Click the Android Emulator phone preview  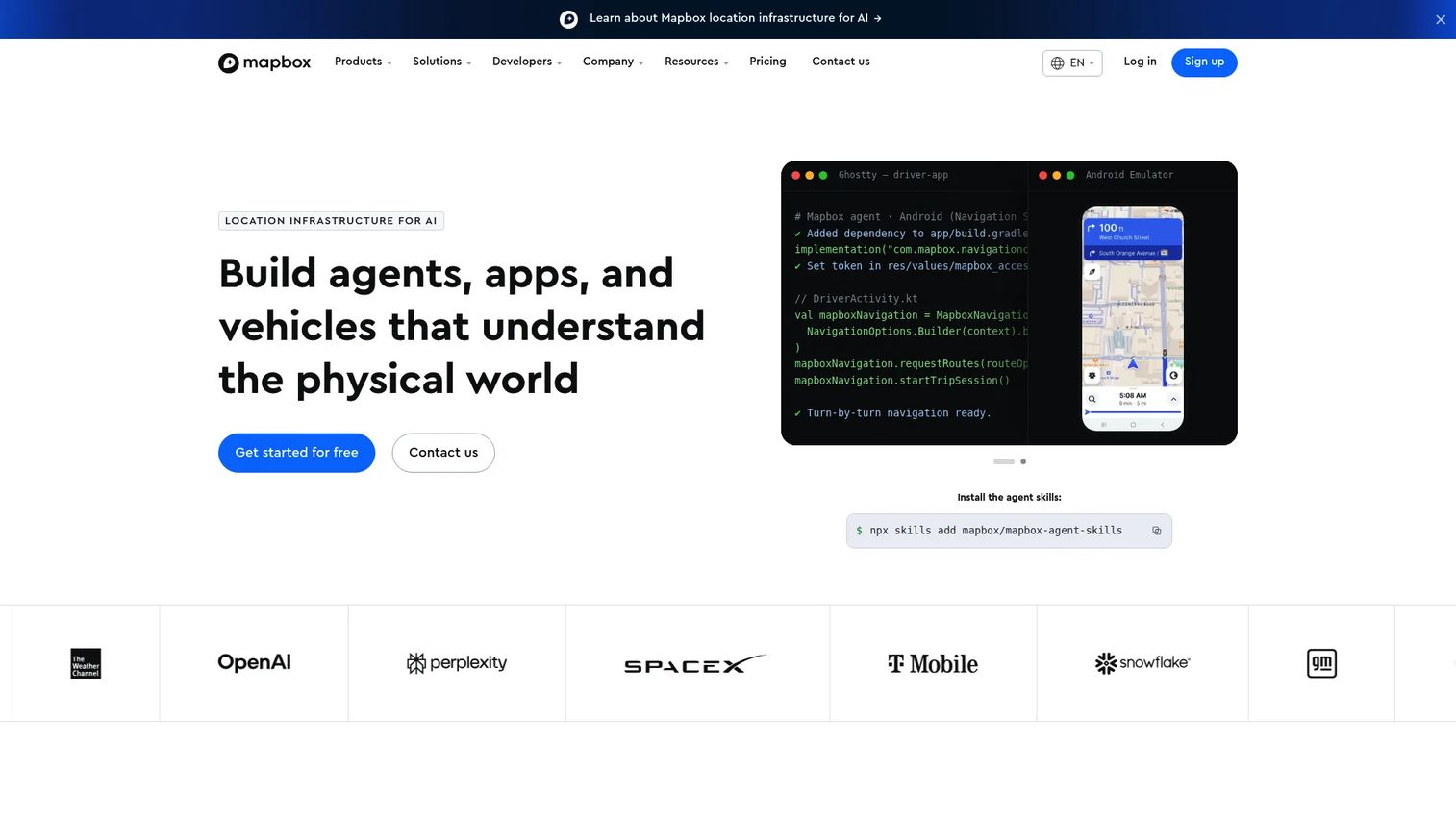click(1133, 318)
